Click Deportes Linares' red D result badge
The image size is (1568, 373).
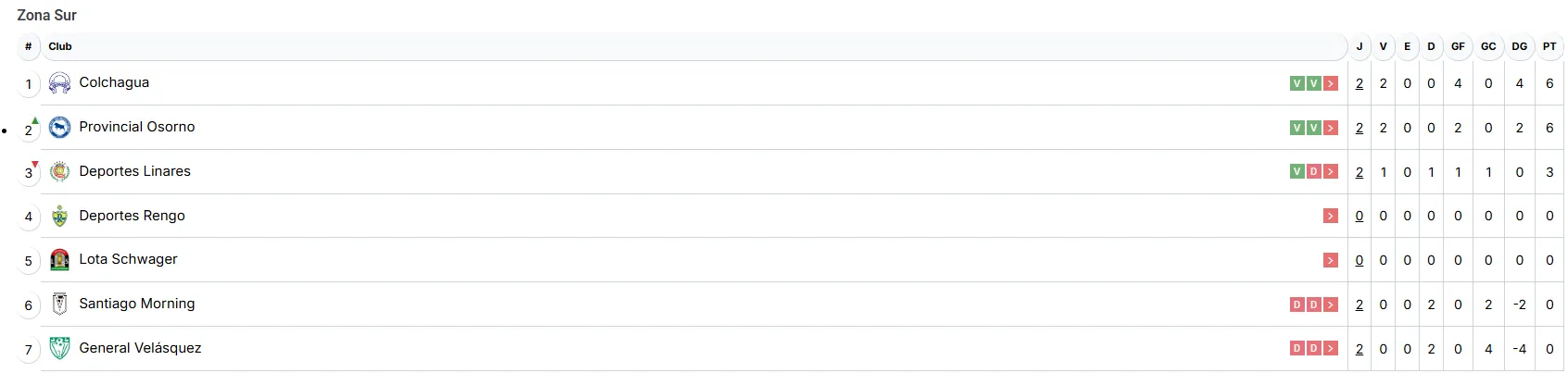tap(1314, 171)
